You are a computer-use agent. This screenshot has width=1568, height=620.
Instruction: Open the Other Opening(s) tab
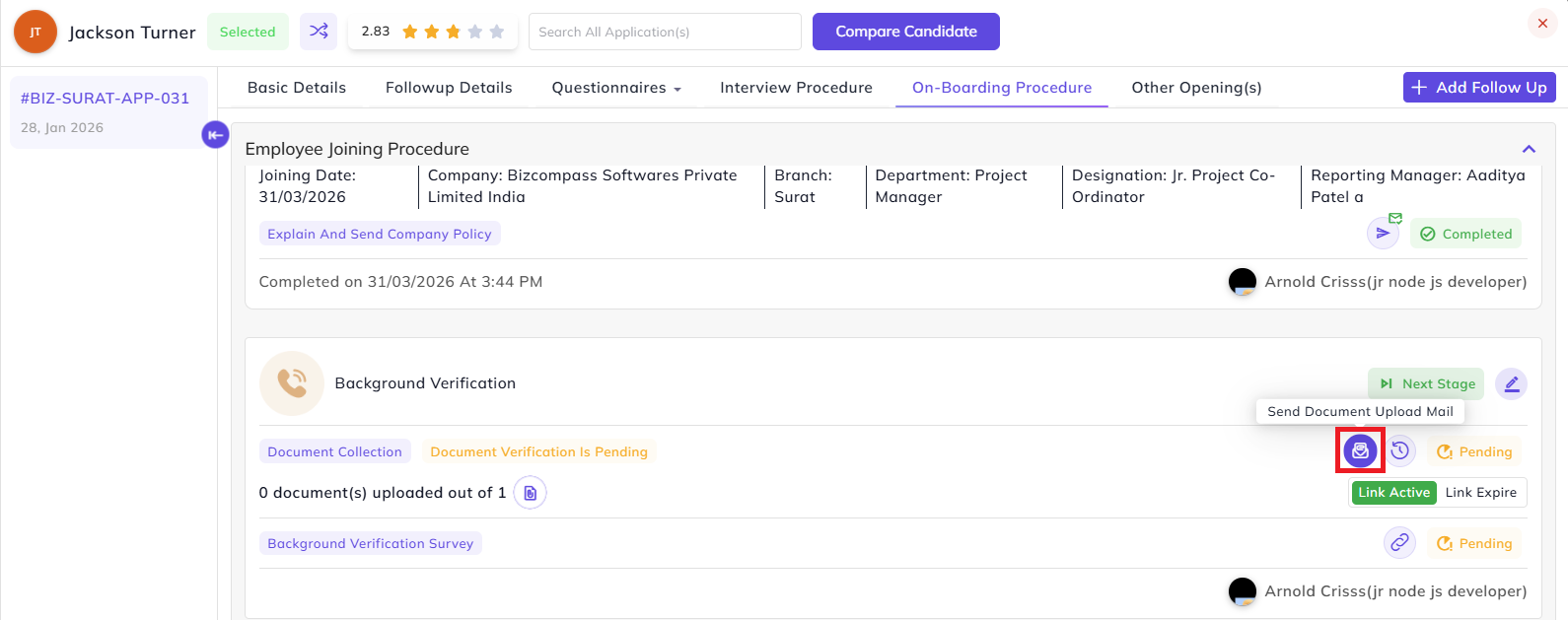[1196, 88]
